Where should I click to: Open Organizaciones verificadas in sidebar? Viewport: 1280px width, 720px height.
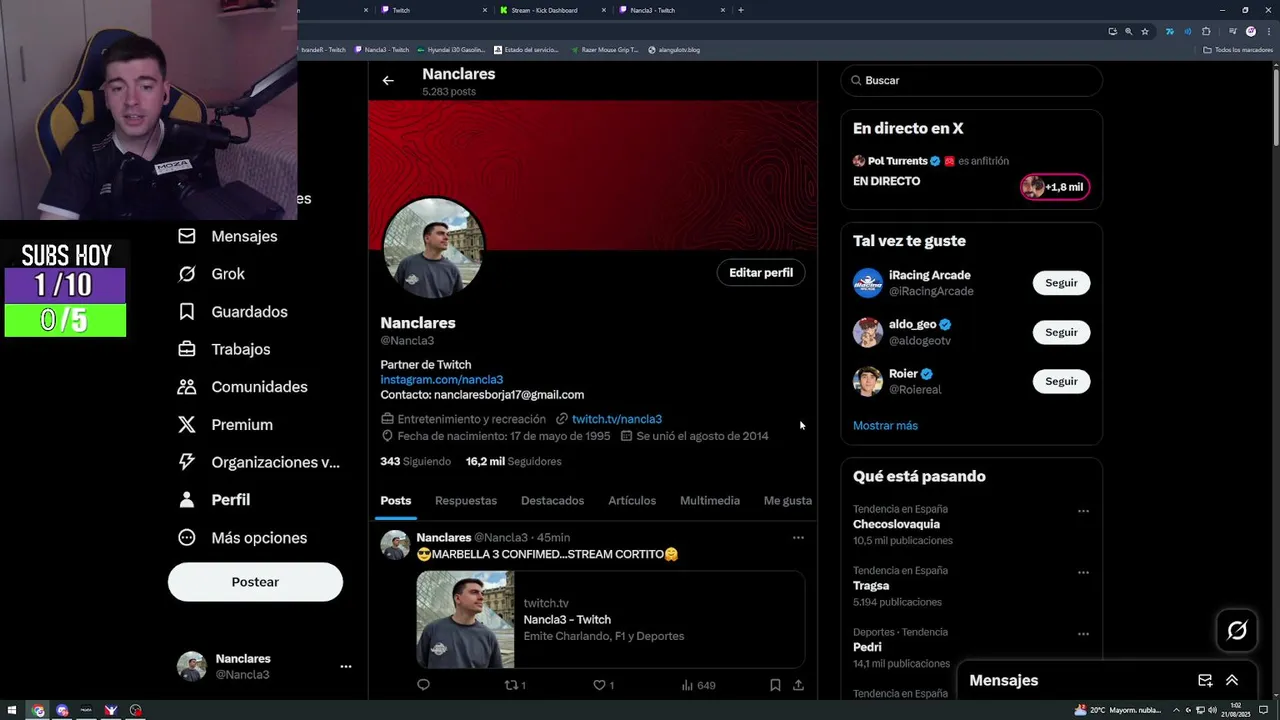[259, 462]
